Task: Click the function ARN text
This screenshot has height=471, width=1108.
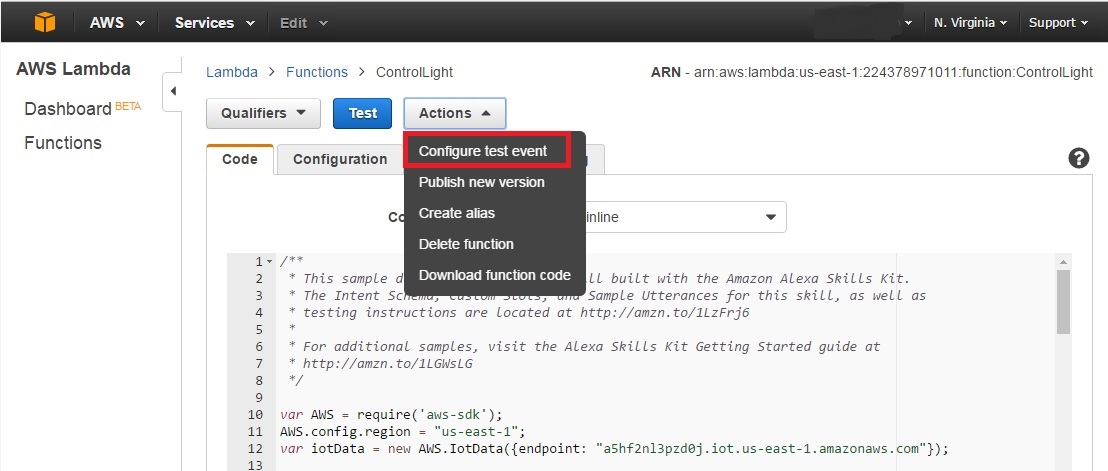Action: [x=871, y=72]
